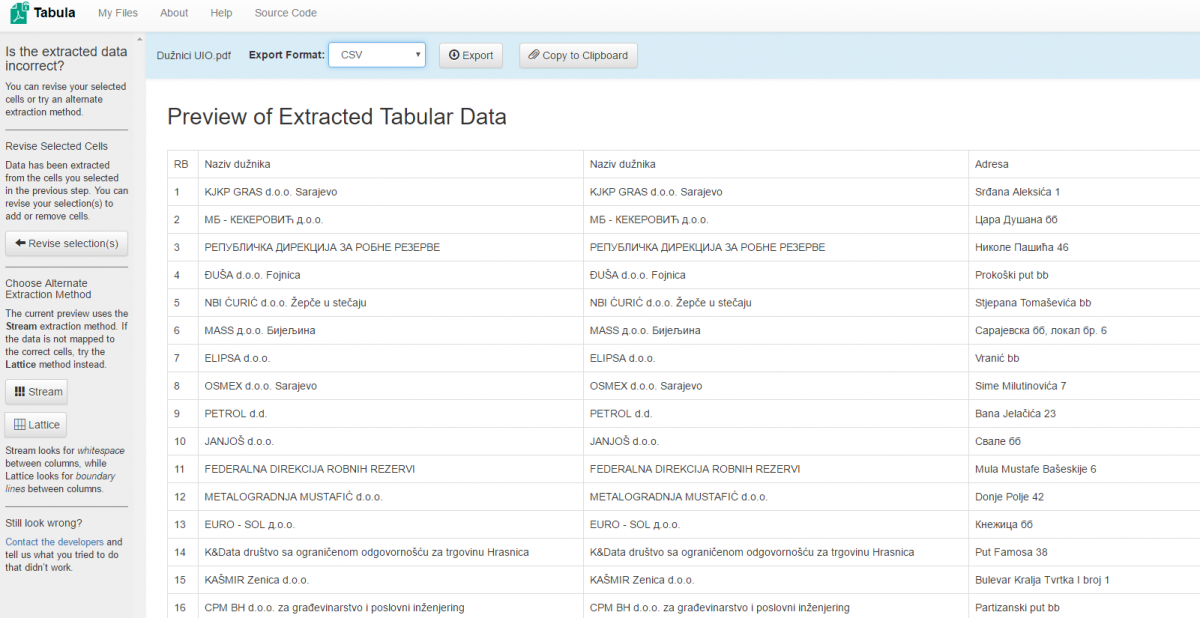Select the address cell Srđana Aleksića 1

point(1084,192)
